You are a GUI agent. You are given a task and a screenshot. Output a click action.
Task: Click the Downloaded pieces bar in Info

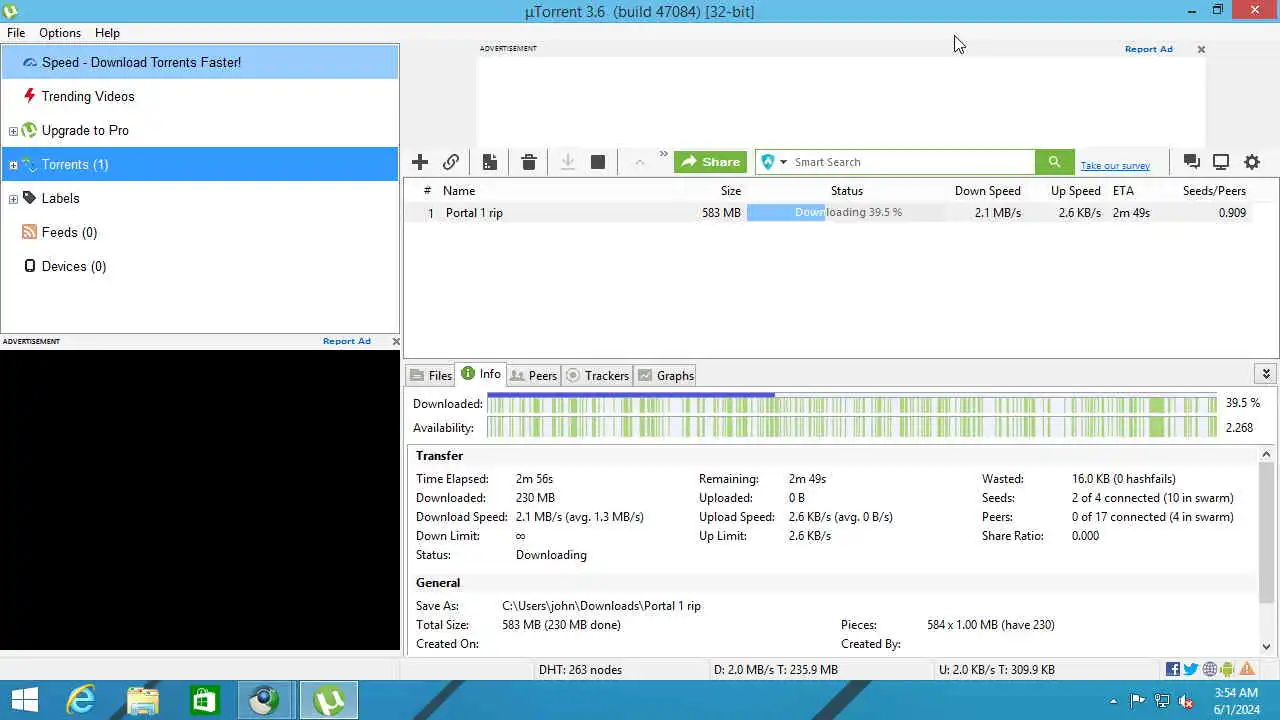[x=852, y=403]
